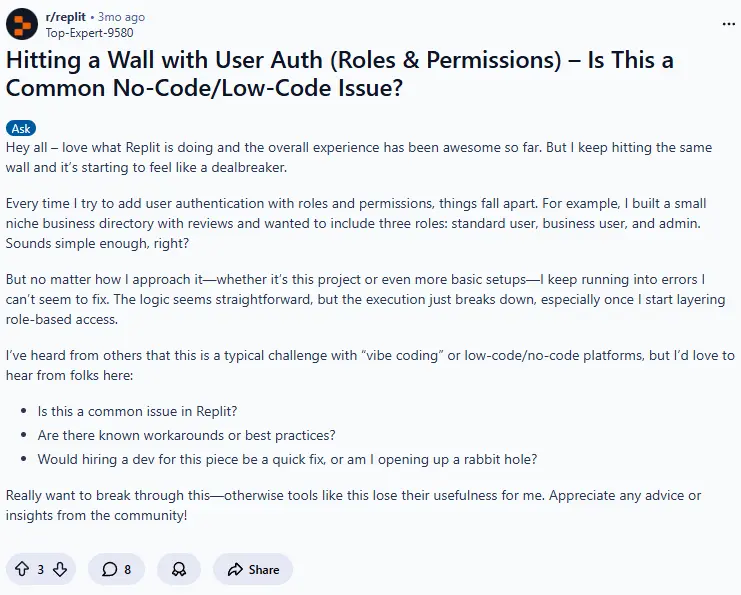Viewport: 741px width, 595px height.
Task: Click the 3mo ago timestamp
Action: [x=120, y=17]
